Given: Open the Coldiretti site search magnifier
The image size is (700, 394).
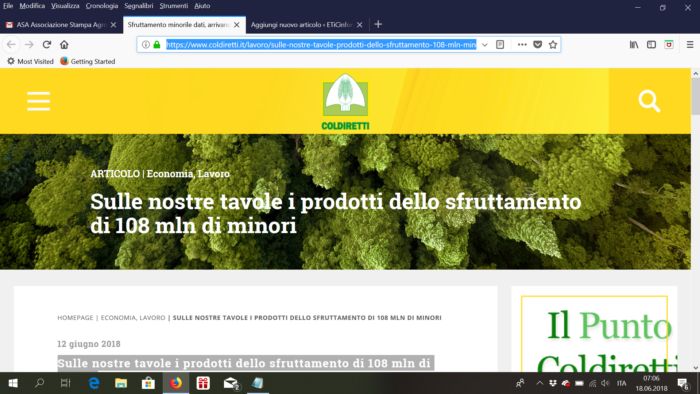Looking at the screenshot, I should point(649,101).
